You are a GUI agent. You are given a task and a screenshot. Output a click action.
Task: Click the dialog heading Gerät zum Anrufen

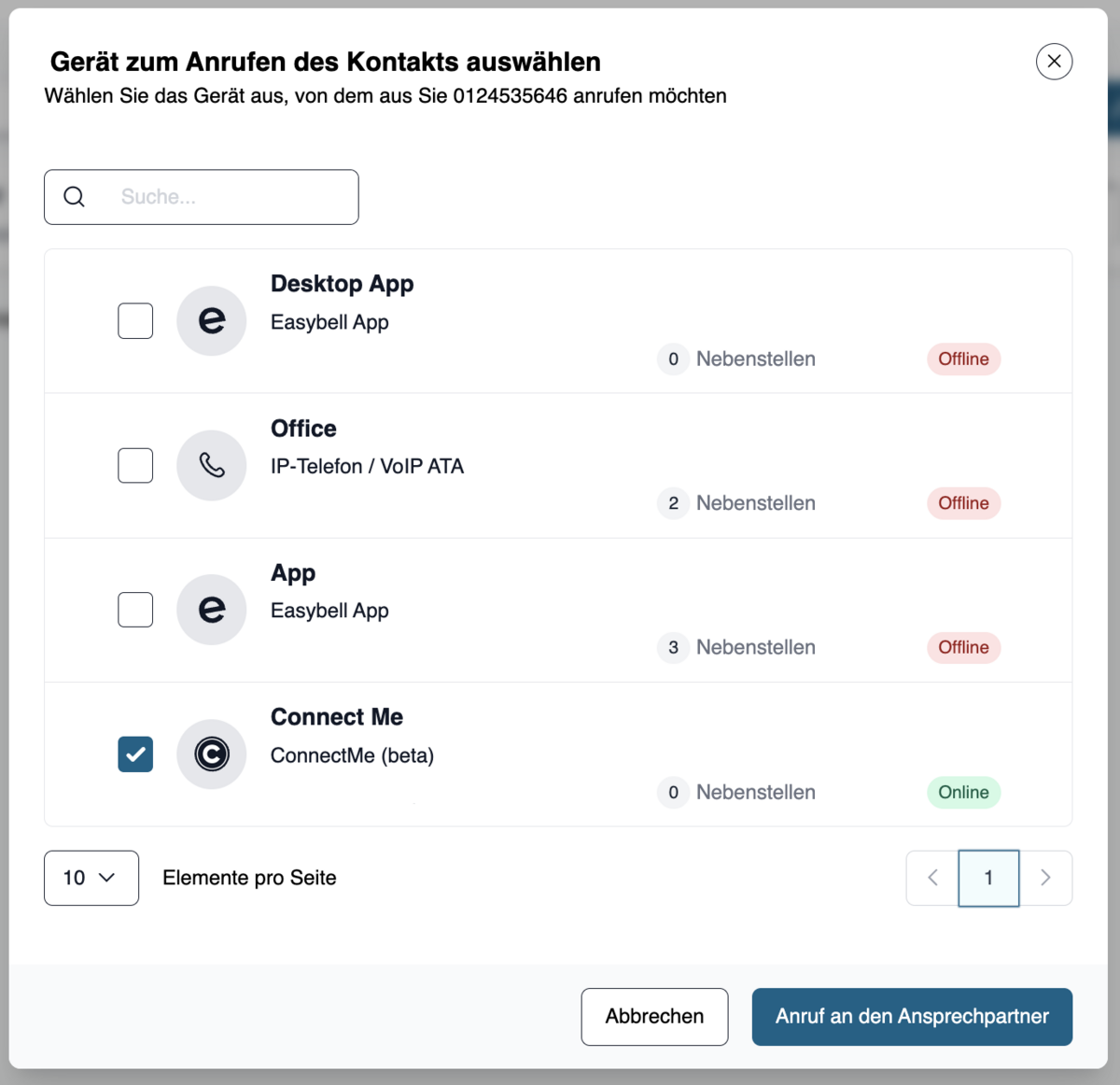coord(325,62)
